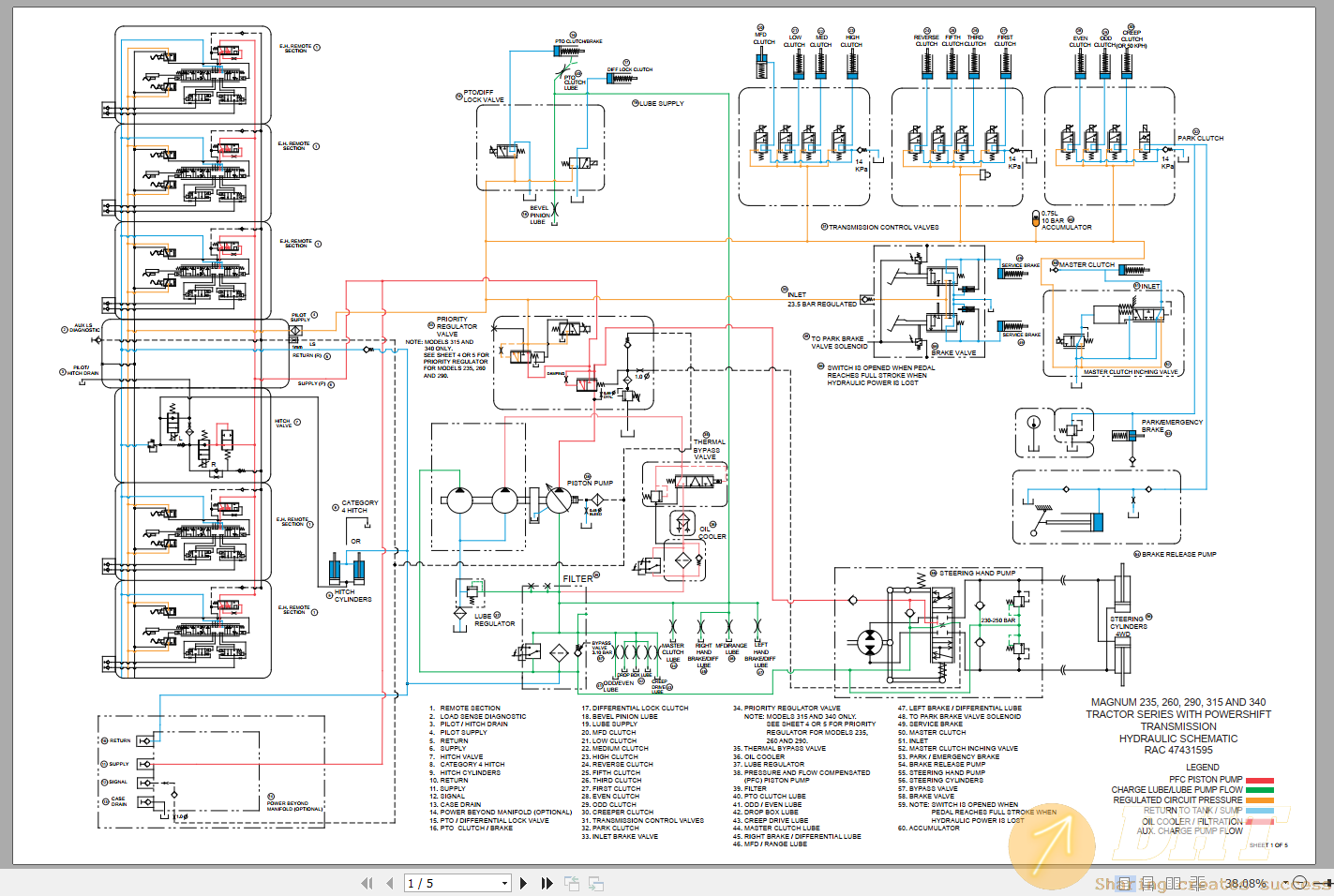Click the zoom percentage value 38.08%

[x=1246, y=882]
